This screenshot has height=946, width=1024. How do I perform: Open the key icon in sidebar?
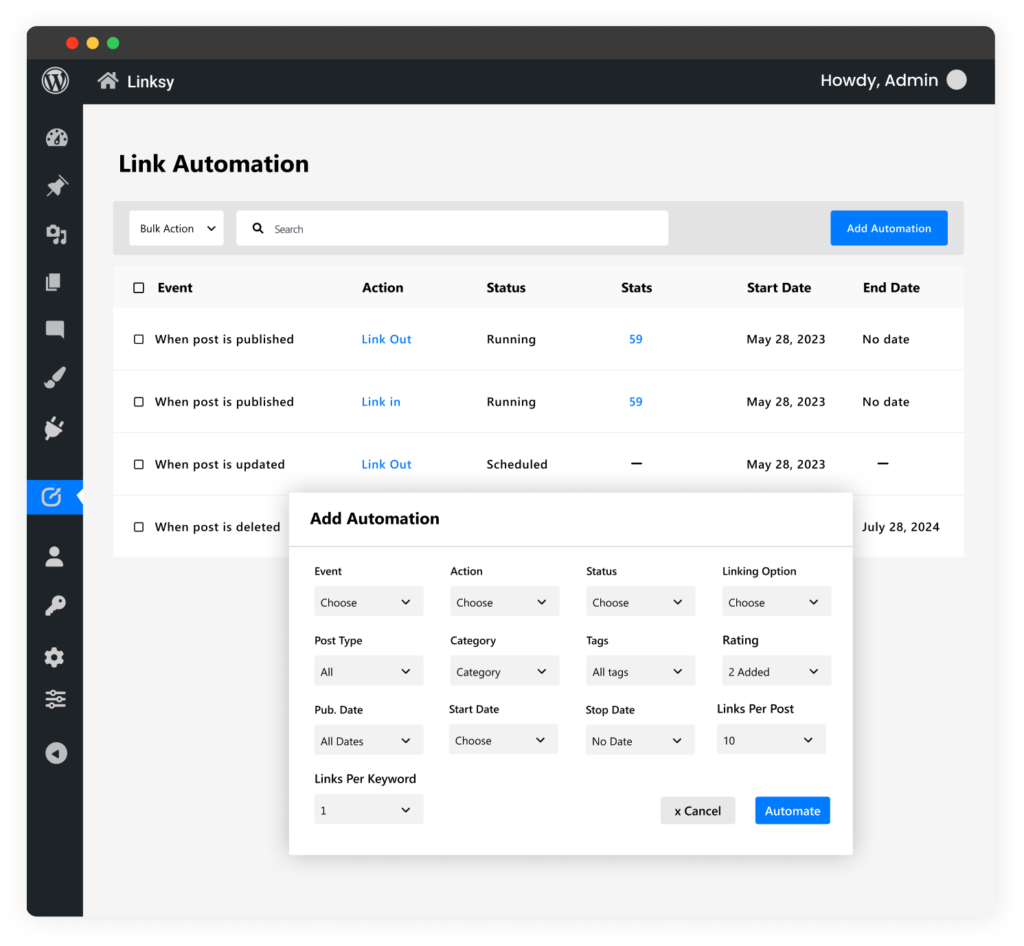point(55,606)
